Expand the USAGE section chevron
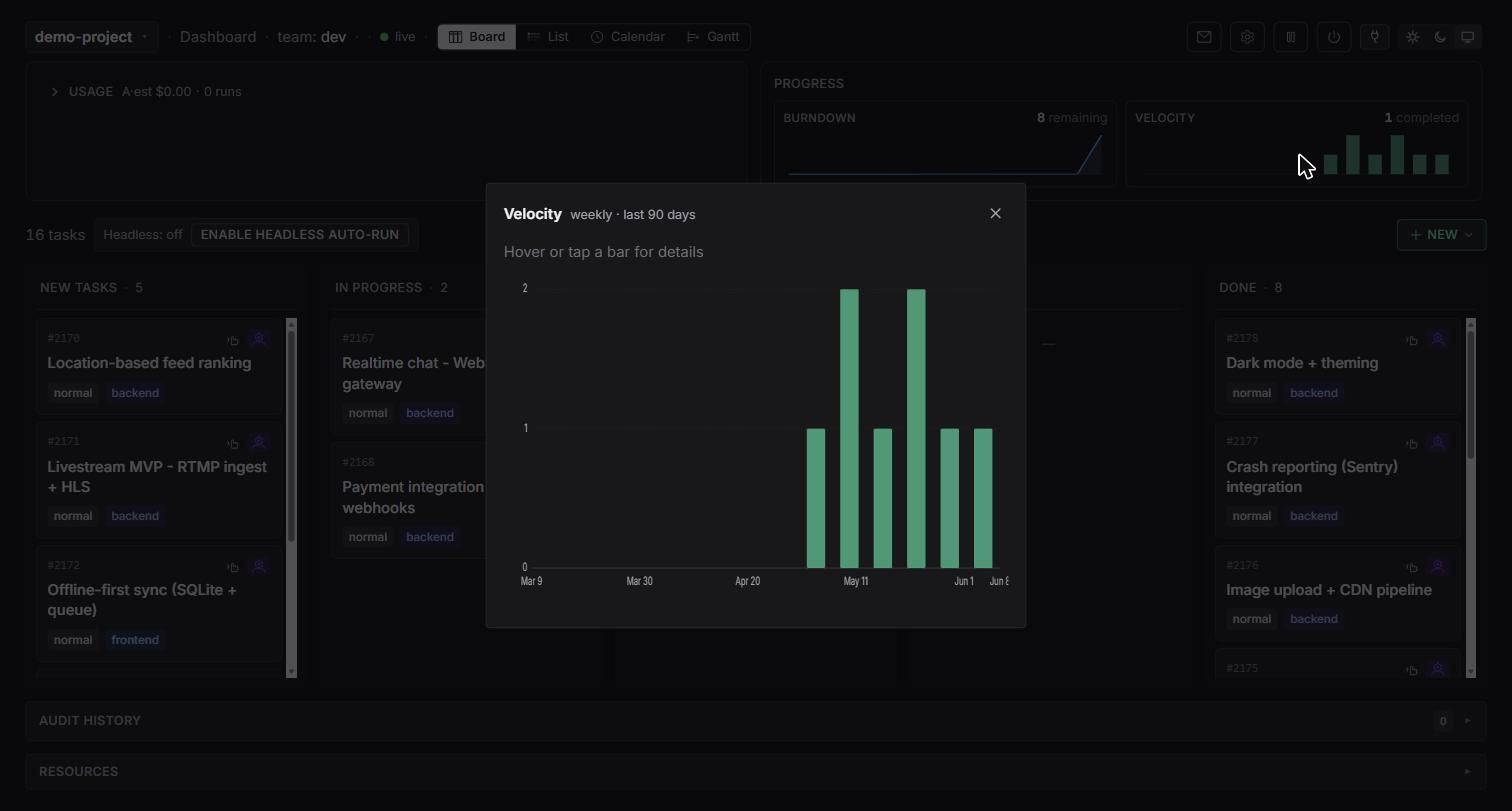This screenshot has height=811, width=1512. pos(55,92)
